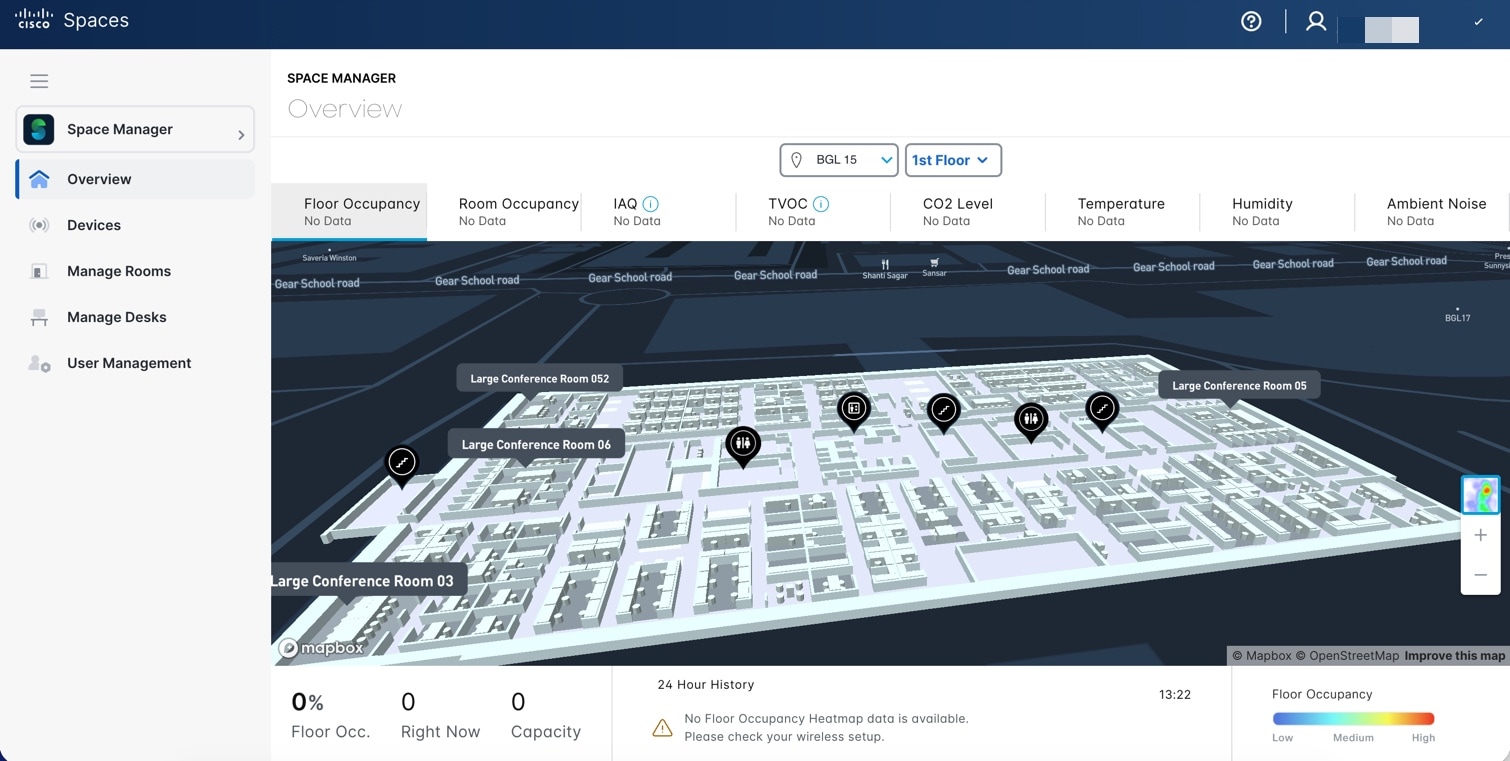Click the Large Conference Room 052 label
The height and width of the screenshot is (761, 1510).
540,379
